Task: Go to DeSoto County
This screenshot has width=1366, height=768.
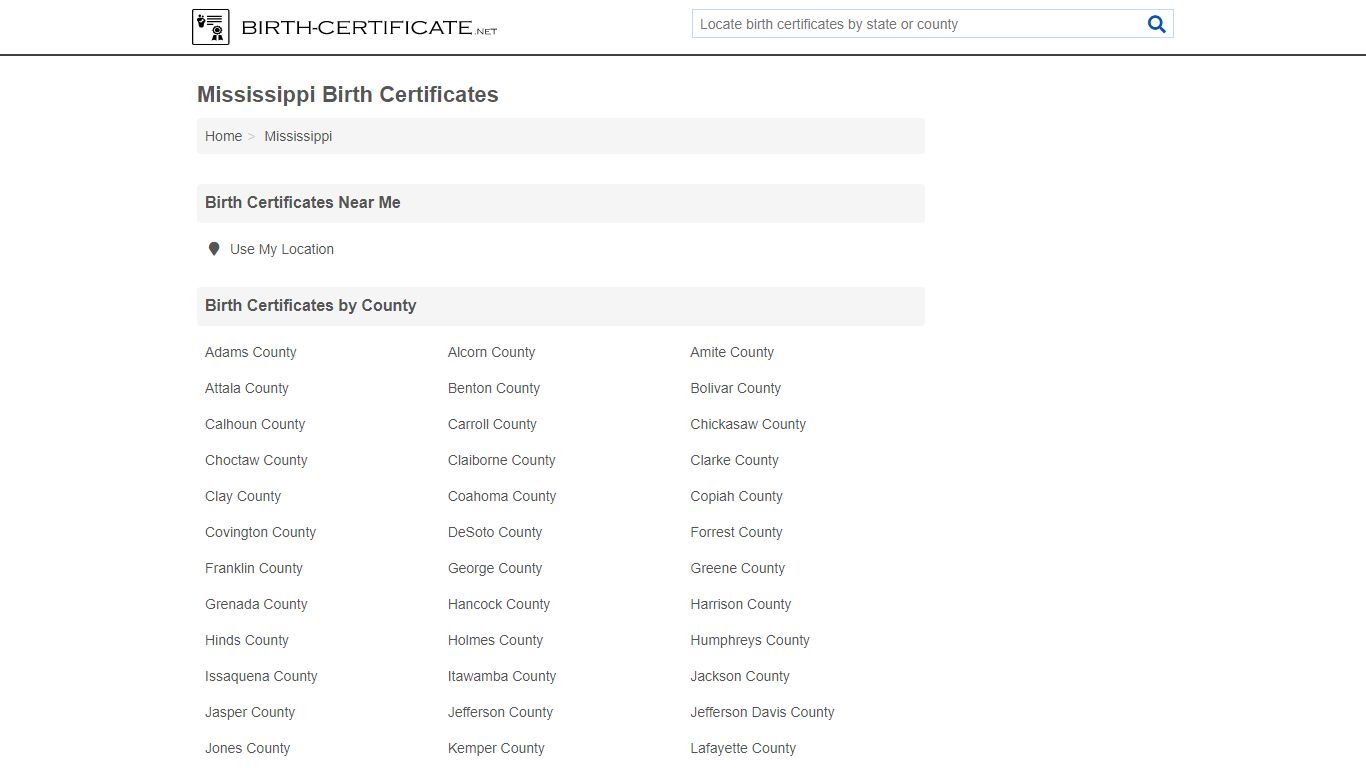Action: (x=495, y=532)
